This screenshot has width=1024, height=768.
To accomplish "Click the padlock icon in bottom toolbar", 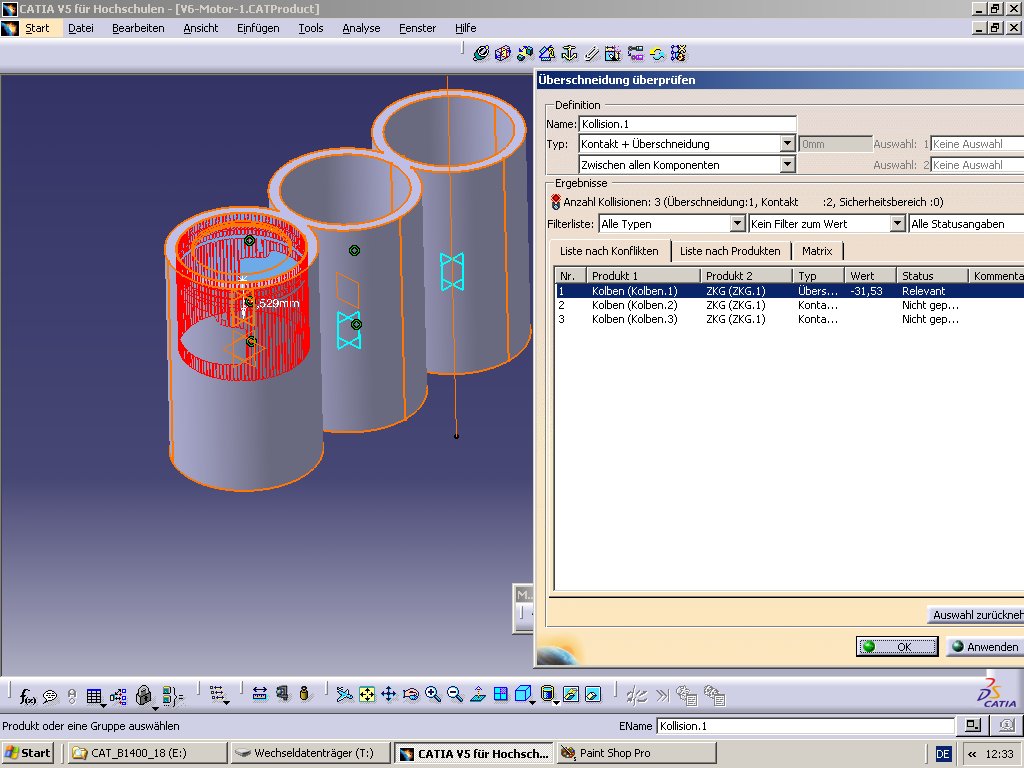I will click(x=144, y=696).
